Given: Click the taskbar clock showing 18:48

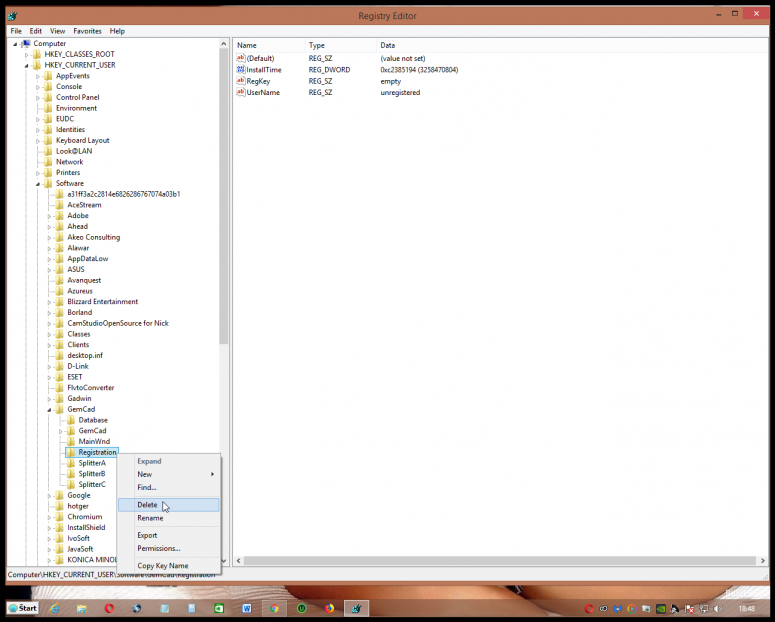Looking at the screenshot, I should click(x=746, y=609).
